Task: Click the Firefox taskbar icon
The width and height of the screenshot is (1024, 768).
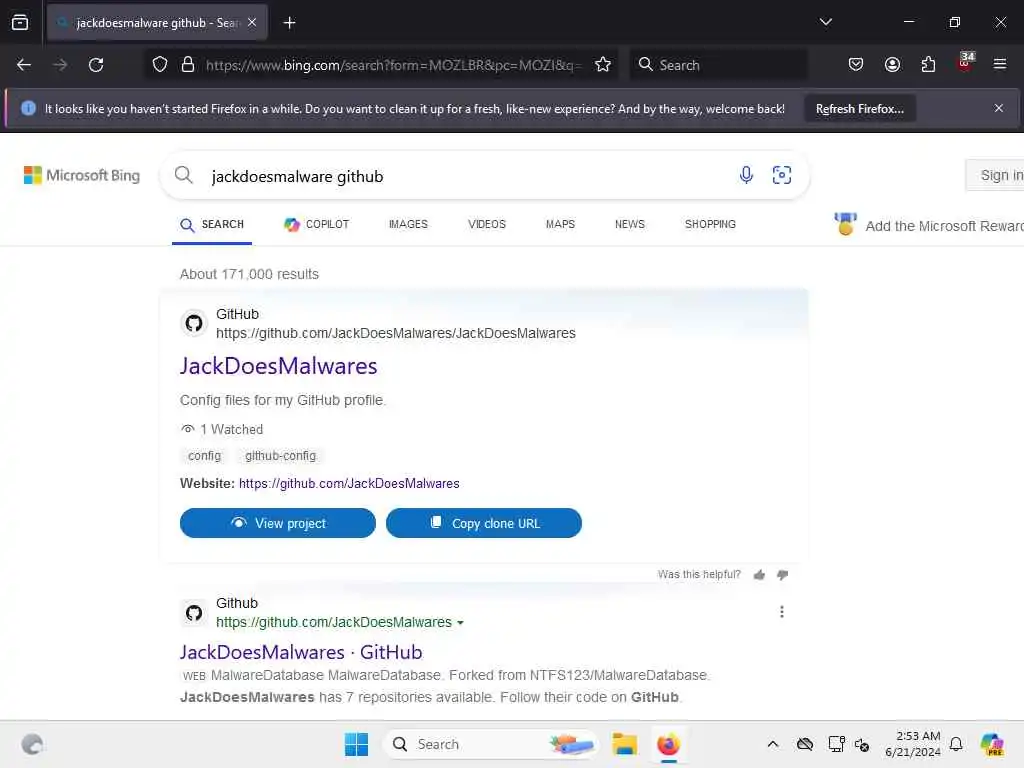Action: [x=668, y=744]
